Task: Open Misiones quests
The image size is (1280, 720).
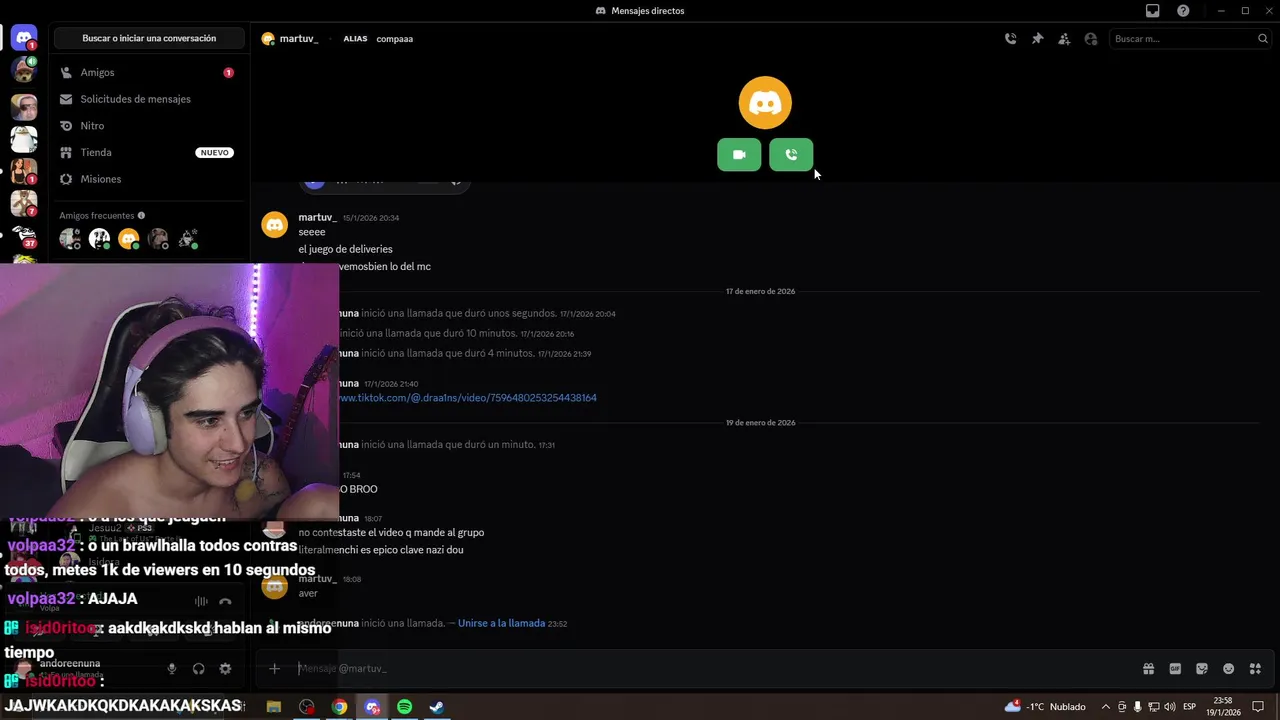Action: point(149,179)
